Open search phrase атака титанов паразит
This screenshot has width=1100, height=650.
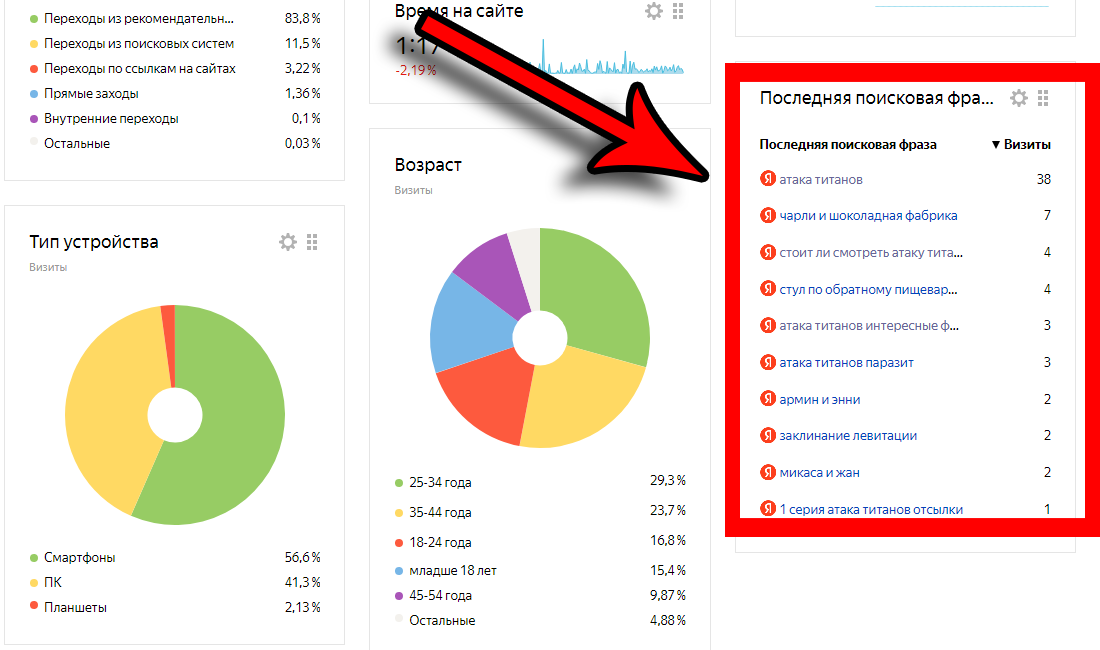(x=847, y=363)
